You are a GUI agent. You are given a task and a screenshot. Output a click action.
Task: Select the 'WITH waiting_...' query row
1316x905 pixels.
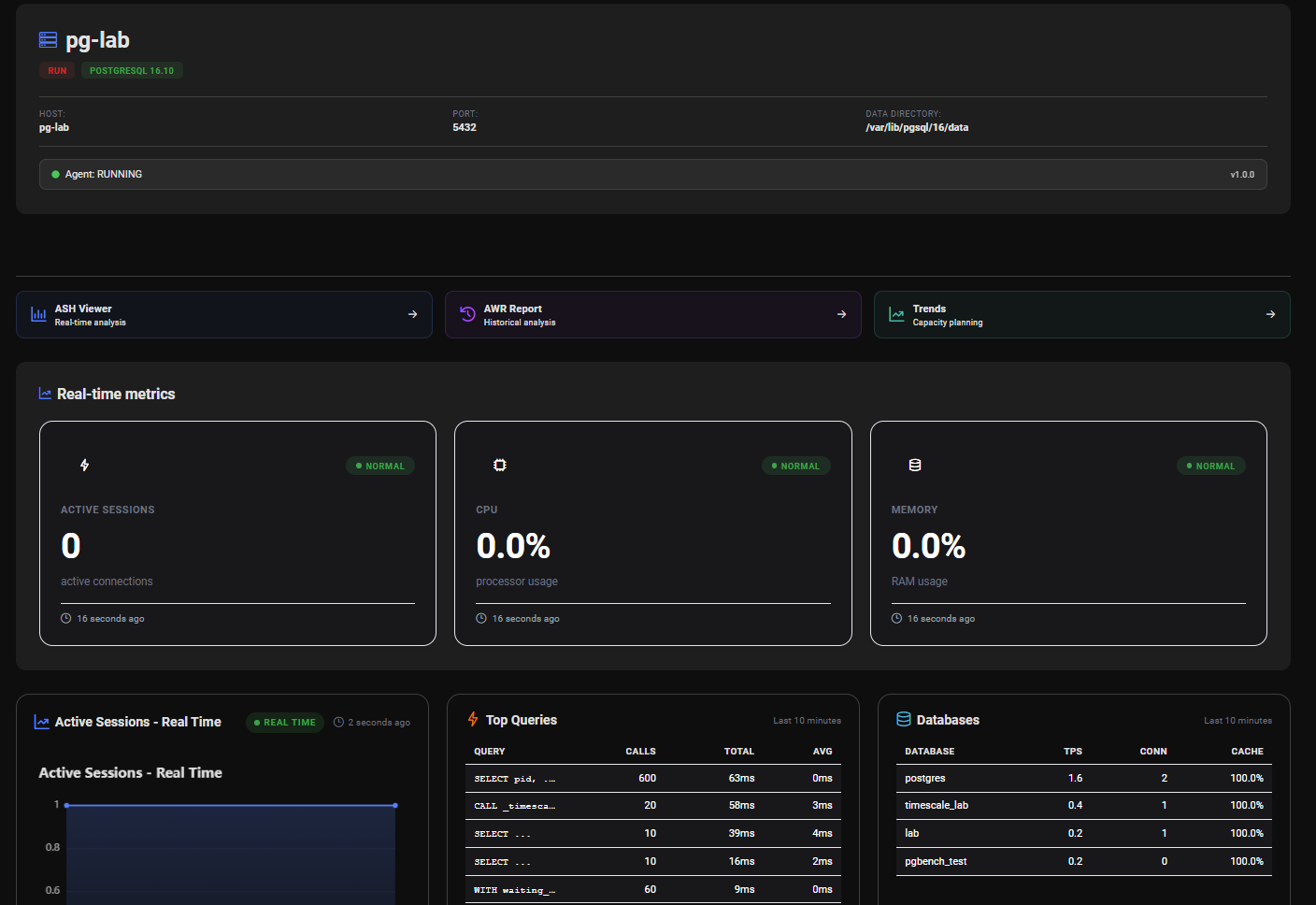tap(653, 889)
